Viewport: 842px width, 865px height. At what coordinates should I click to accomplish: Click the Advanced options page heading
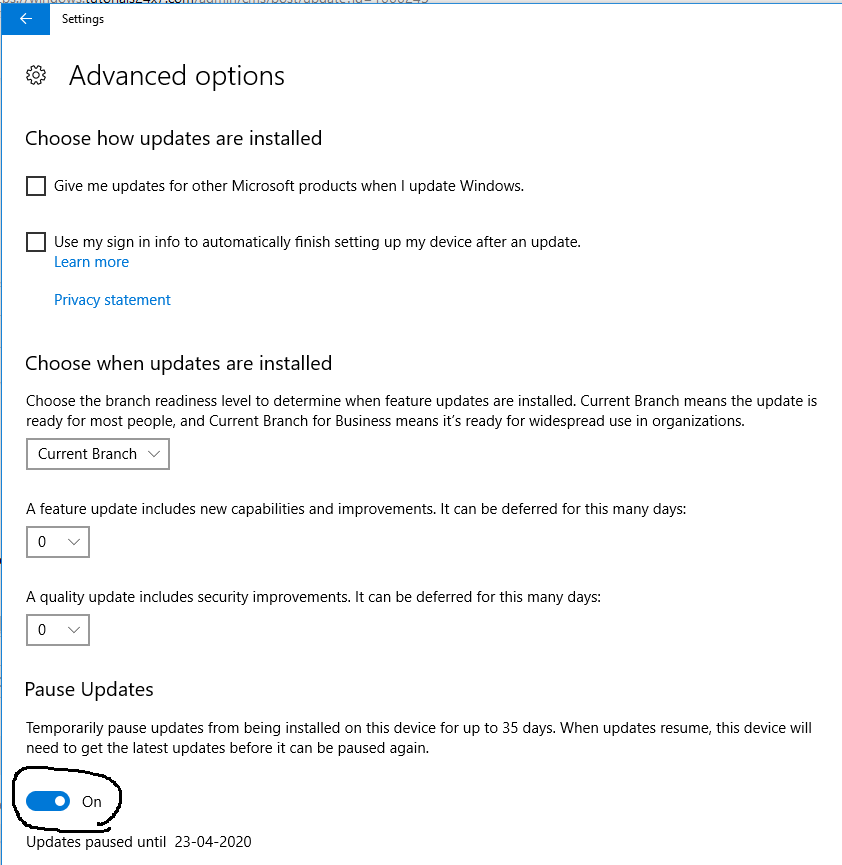pos(177,76)
